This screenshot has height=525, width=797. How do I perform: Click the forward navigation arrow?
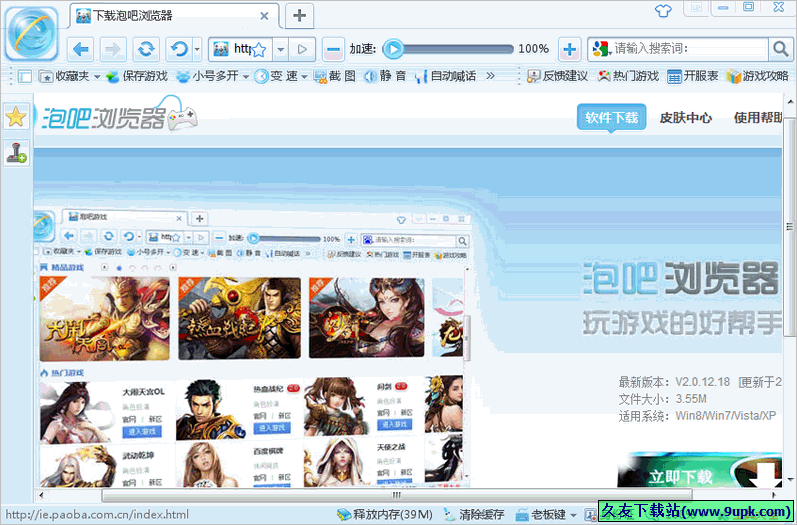(113, 49)
